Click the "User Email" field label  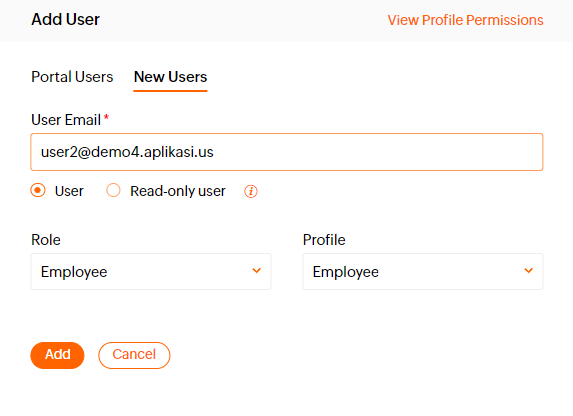(x=66, y=120)
